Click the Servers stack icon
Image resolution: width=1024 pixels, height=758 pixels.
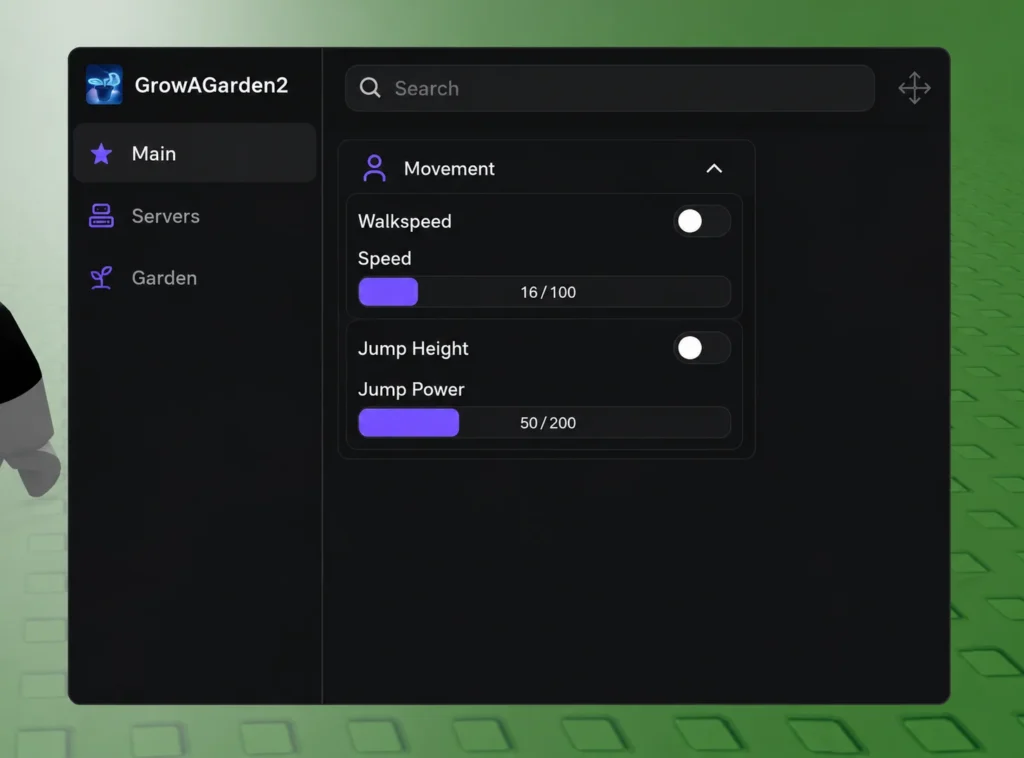coord(101,216)
